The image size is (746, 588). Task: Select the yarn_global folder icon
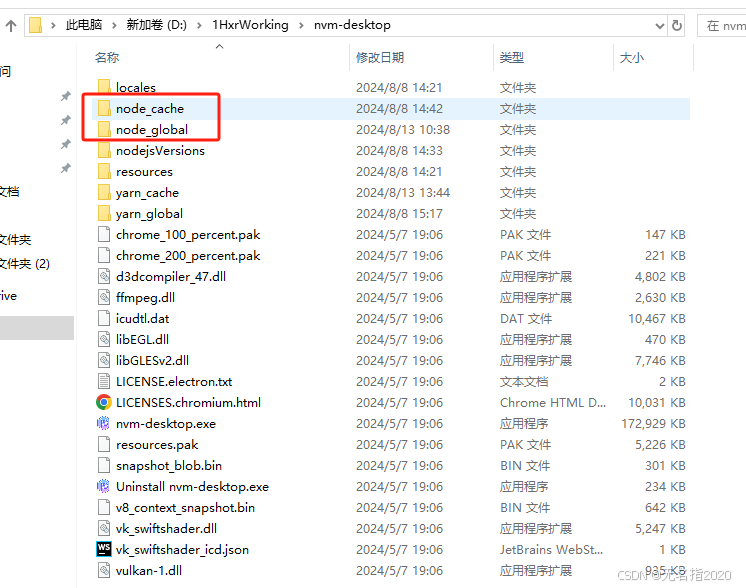coord(104,213)
